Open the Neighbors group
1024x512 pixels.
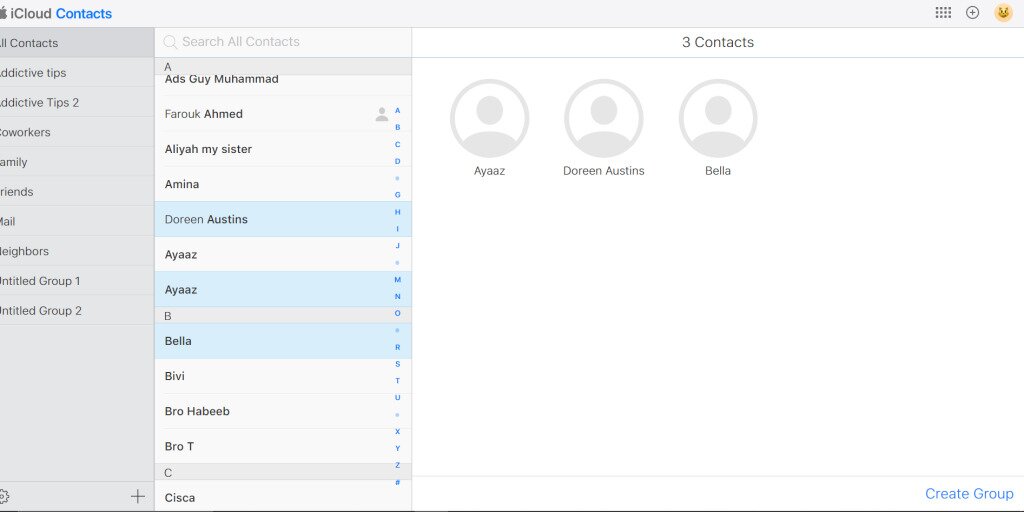tap(77, 251)
